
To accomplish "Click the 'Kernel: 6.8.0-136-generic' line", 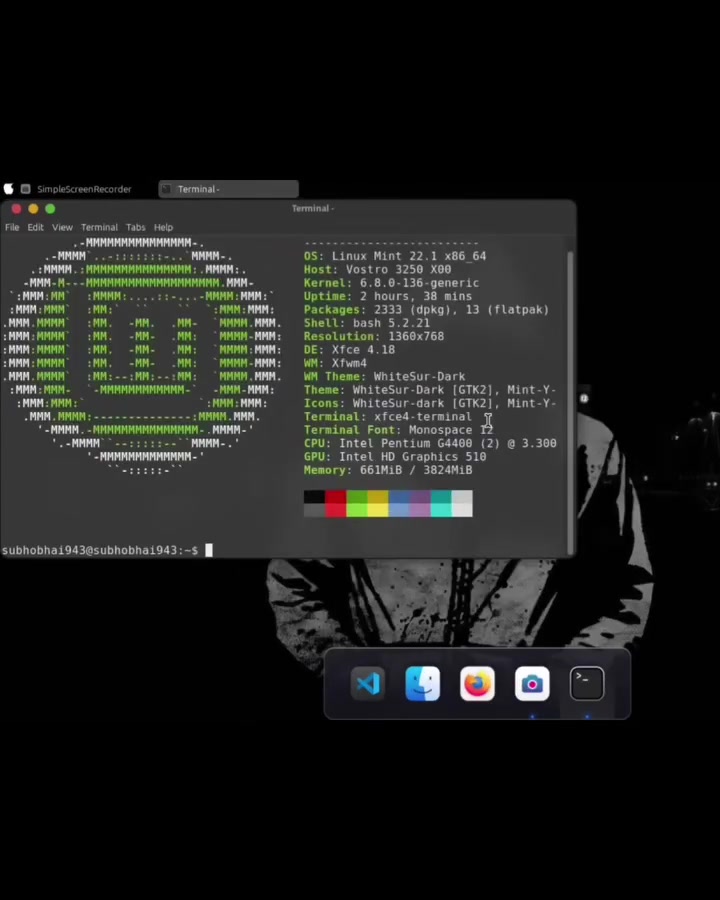I will click(392, 283).
